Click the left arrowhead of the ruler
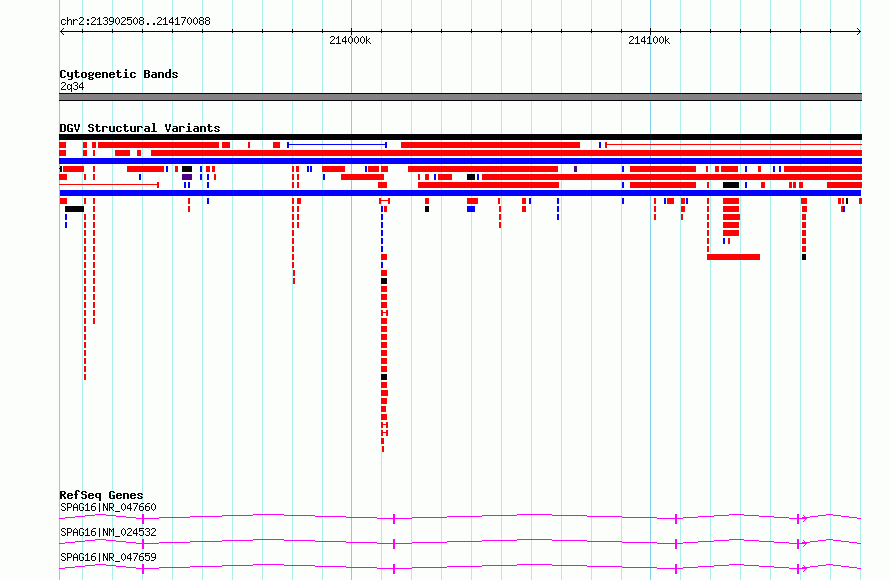 point(62,32)
